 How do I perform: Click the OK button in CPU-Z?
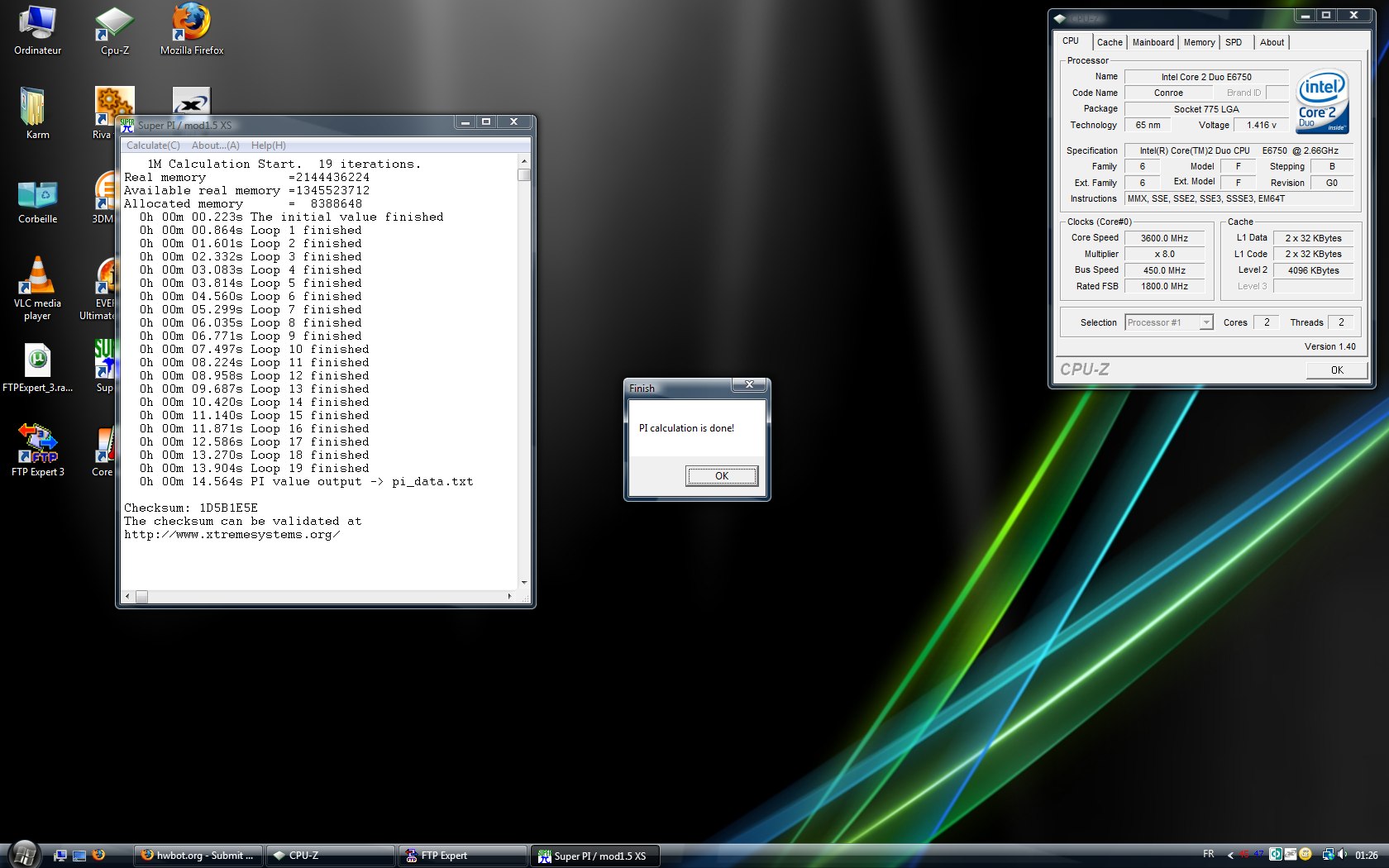1337,370
